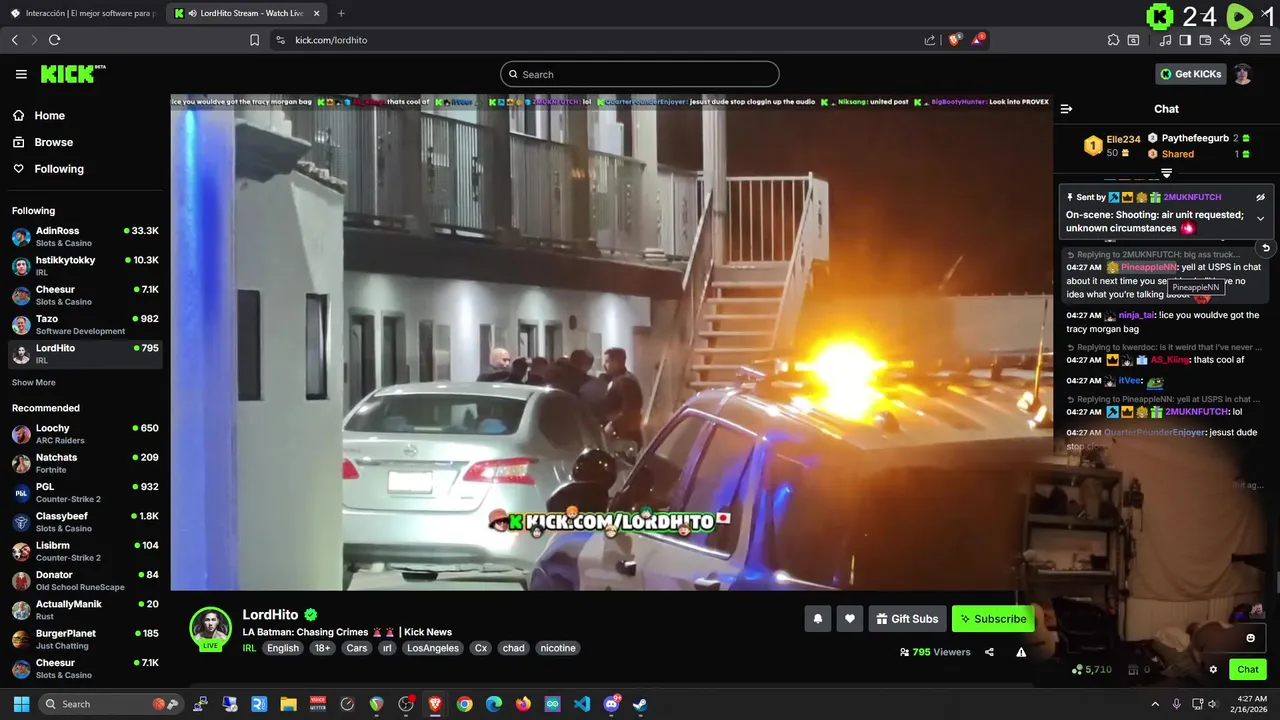Collapse the chat panel with arrow icon
The image size is (1280, 720).
click(1066, 109)
